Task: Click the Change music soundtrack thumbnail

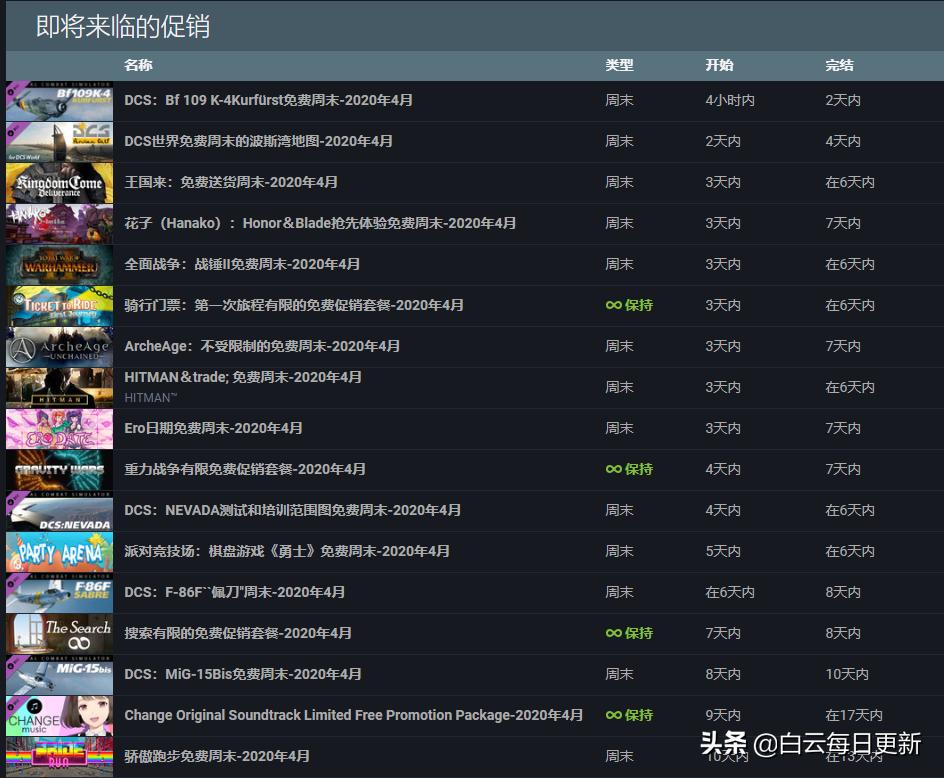Action: click(58, 715)
